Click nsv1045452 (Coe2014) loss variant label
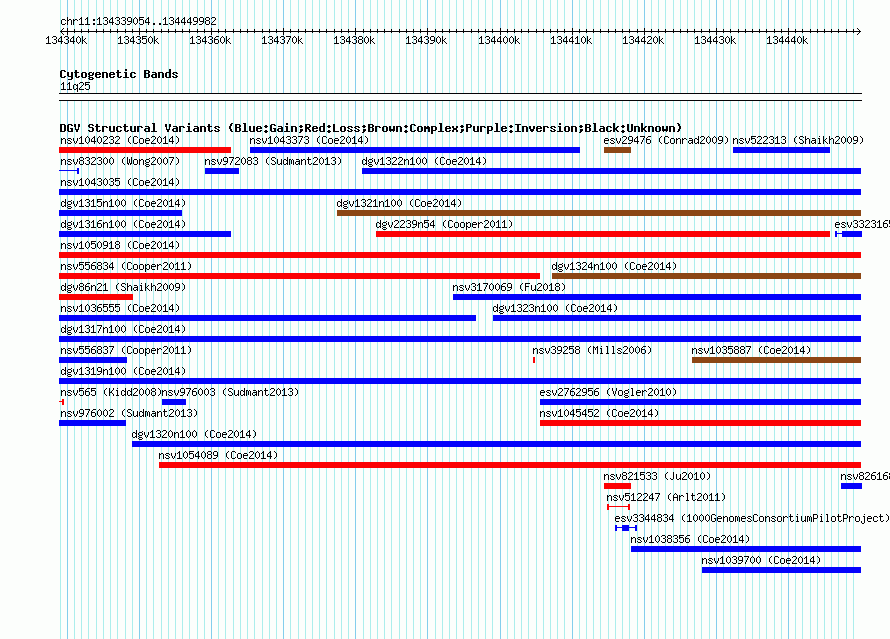Viewport: 890px width, 639px height. [599, 413]
